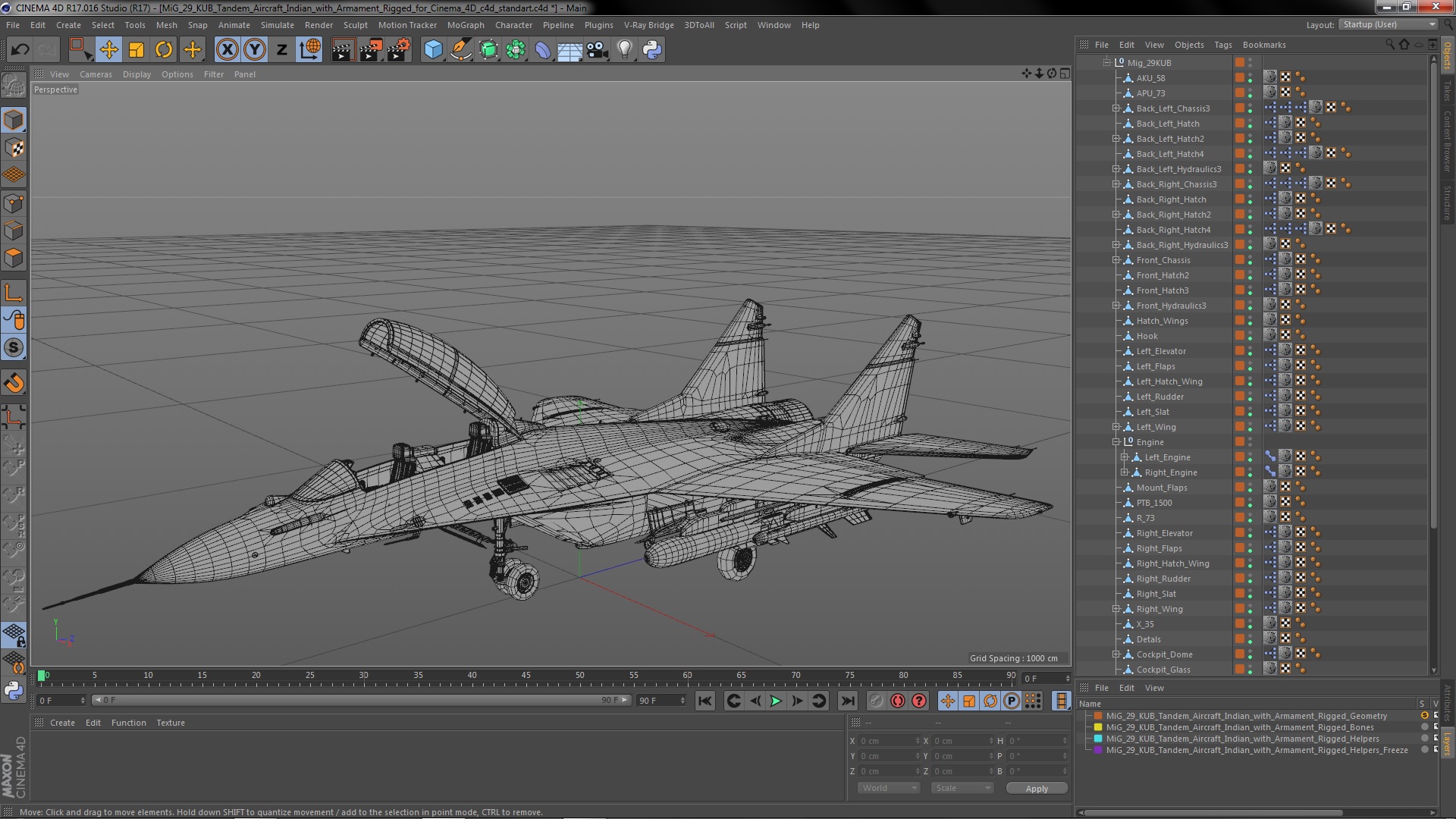Toggle solo dot for Bones layer
The height and width of the screenshot is (819, 1456).
pyautogui.click(x=1424, y=727)
